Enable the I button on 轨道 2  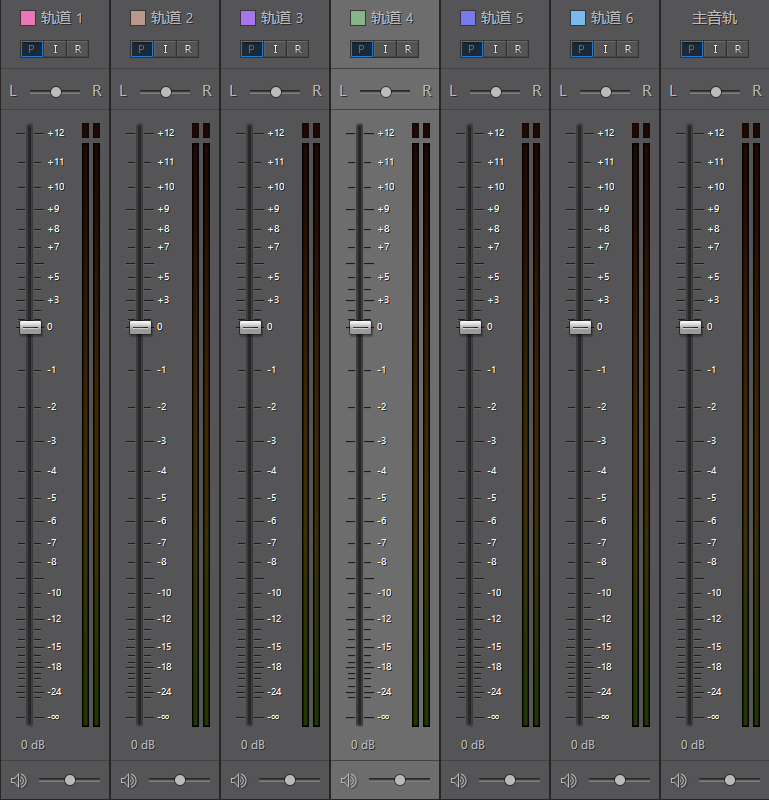pyautogui.click(x=164, y=48)
